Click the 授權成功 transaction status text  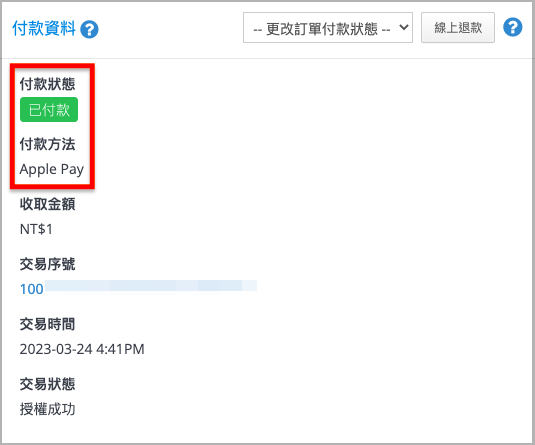coord(47,409)
